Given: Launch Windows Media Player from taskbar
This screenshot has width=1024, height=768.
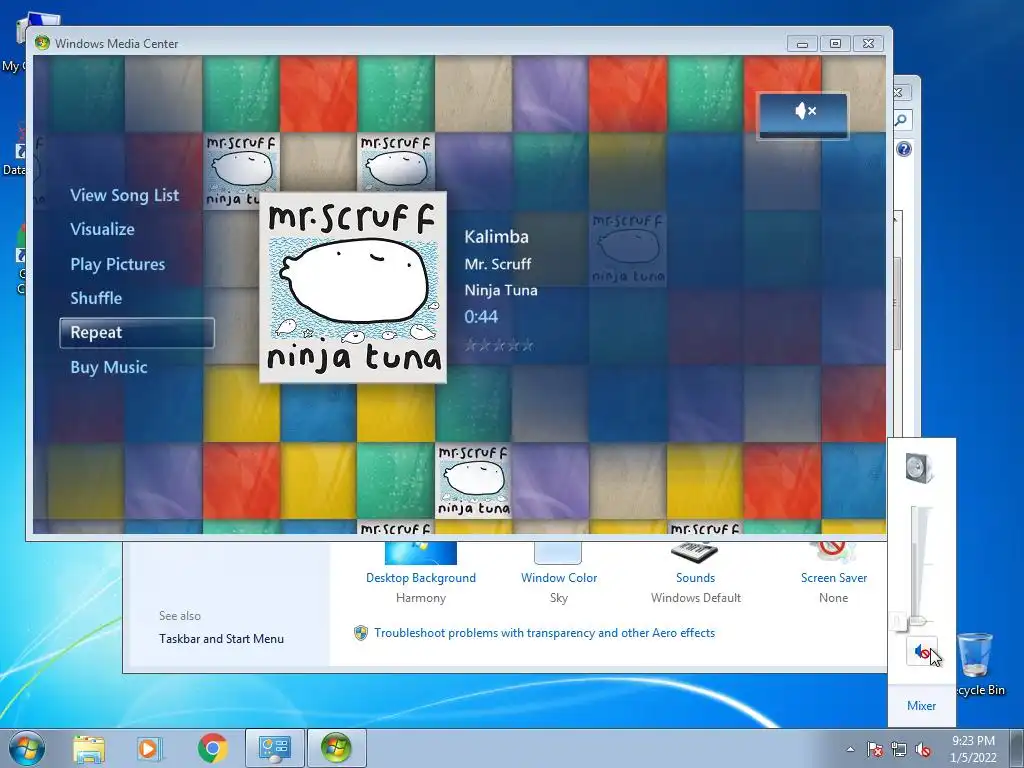Looking at the screenshot, I should click(150, 748).
